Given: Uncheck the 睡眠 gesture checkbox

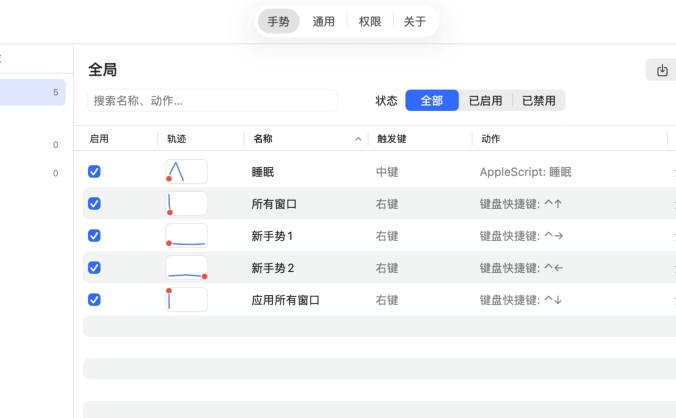Looking at the screenshot, I should point(94,172).
